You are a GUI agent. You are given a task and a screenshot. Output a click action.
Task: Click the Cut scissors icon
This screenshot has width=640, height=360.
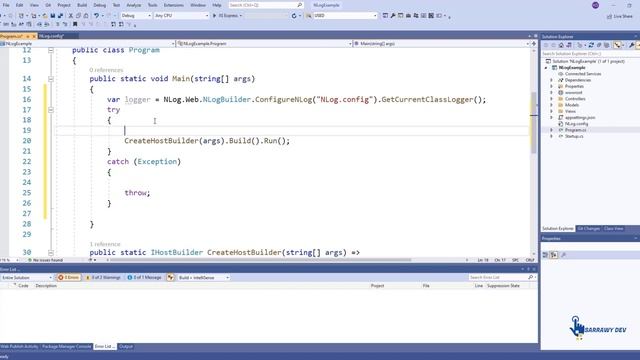pos(71,16)
